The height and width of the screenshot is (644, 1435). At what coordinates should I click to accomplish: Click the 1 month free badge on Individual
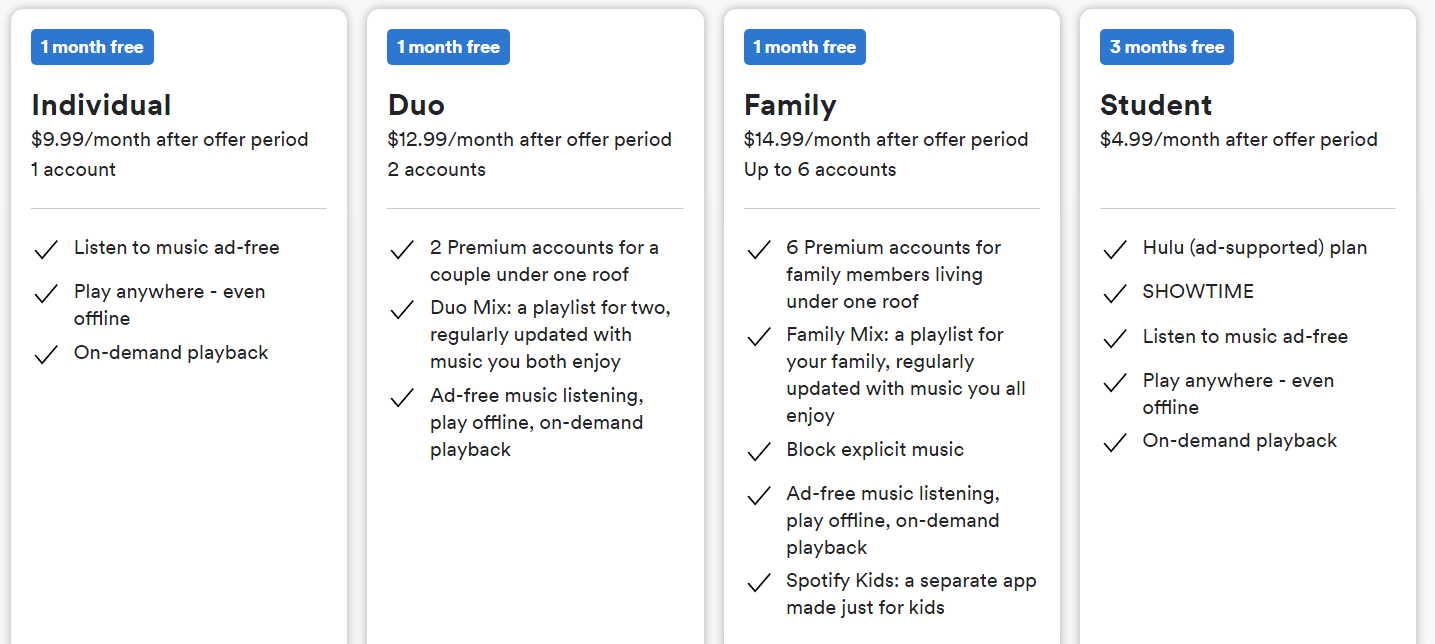tap(92, 47)
